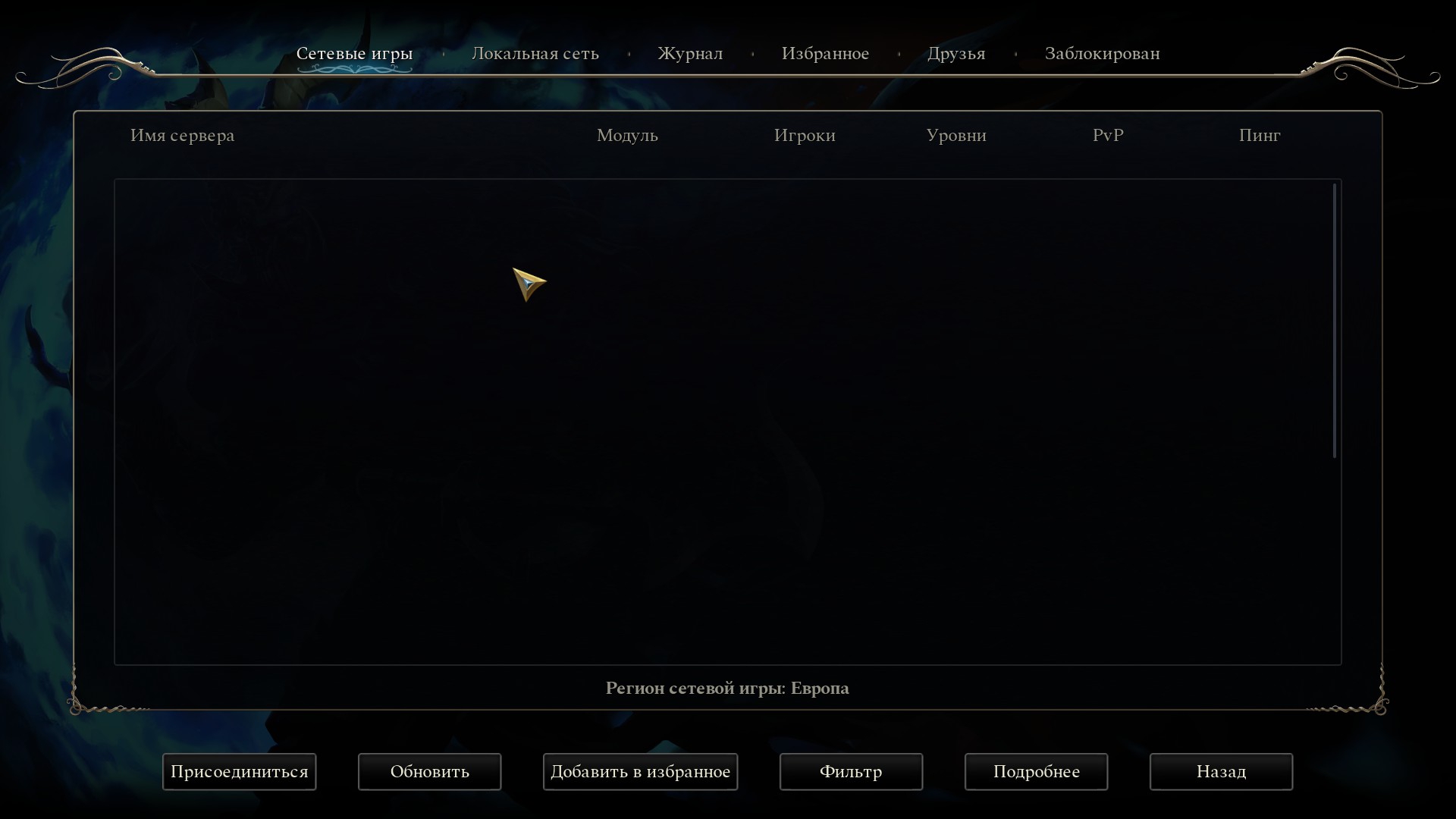This screenshot has height=819, width=1456.
Task: Open the Фильтр dialog
Action: pyautogui.click(x=851, y=772)
